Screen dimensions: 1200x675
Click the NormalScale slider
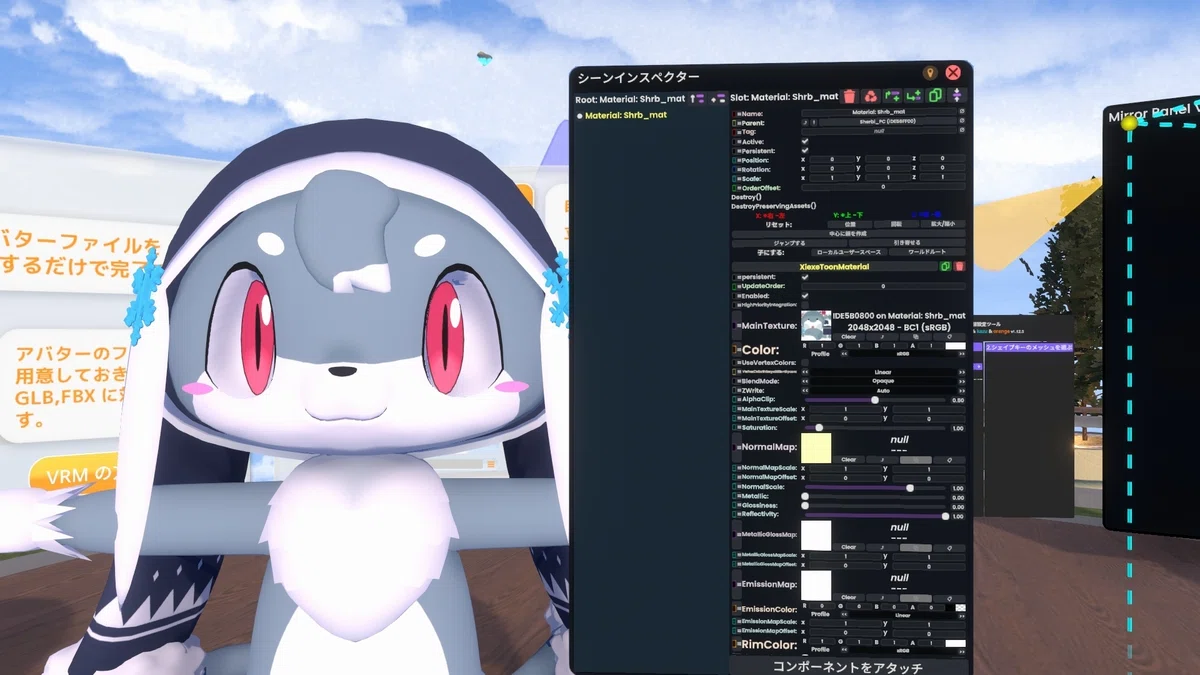pyautogui.click(x=875, y=488)
